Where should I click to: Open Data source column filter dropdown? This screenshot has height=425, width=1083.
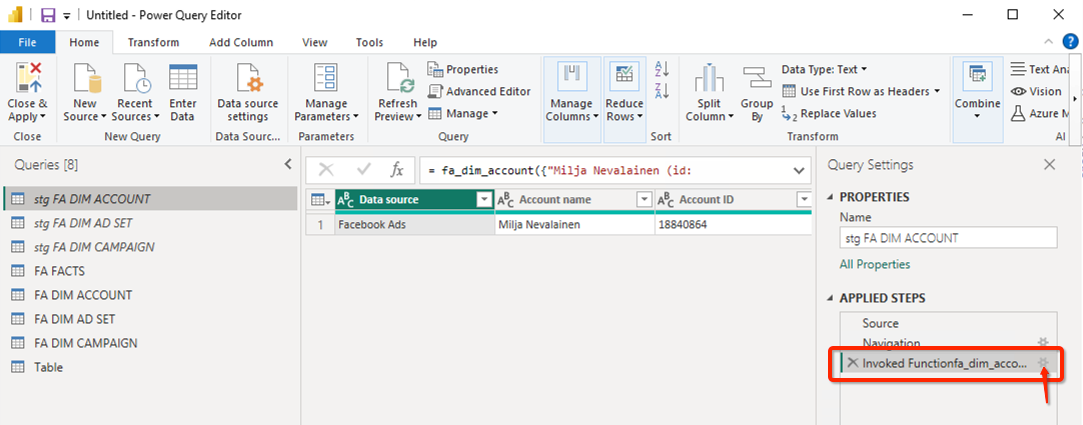[483, 200]
